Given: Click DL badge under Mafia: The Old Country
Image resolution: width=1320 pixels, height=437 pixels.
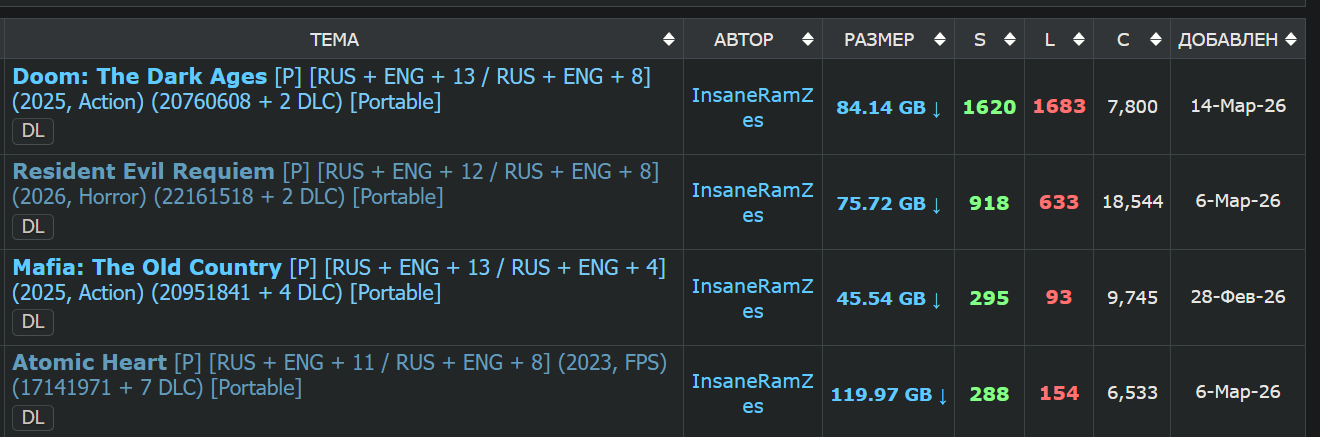Looking at the screenshot, I should click(x=33, y=322).
